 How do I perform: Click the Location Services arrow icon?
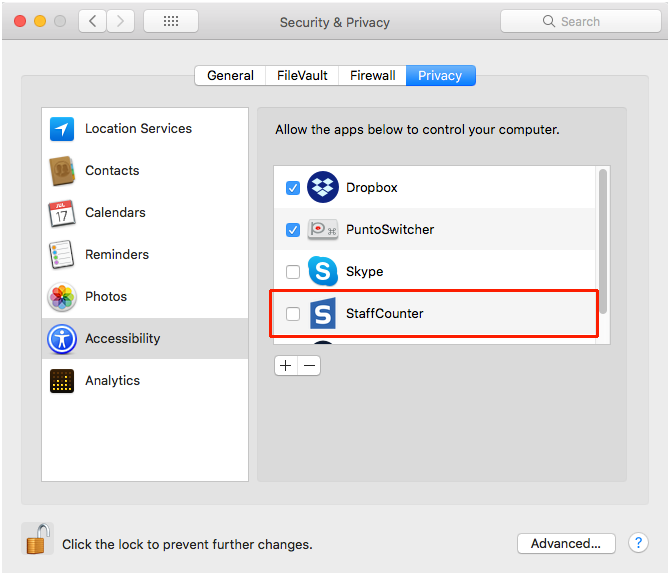(62, 129)
